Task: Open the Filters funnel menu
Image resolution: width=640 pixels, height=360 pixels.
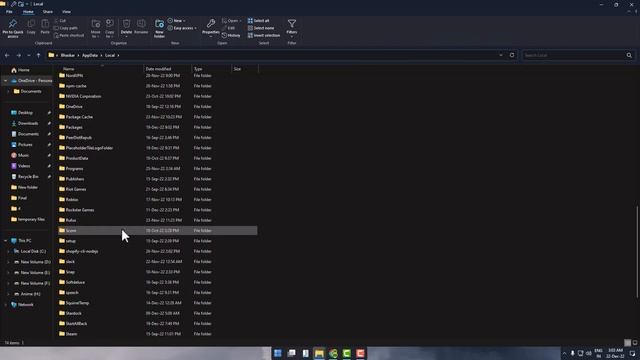Action: pos(292,28)
